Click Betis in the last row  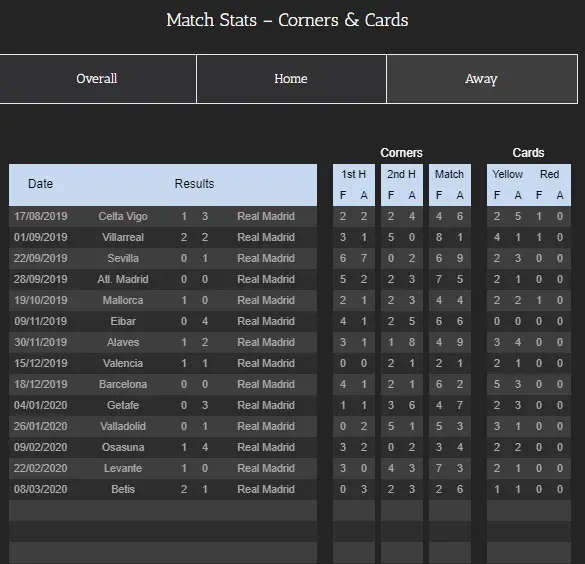(123, 489)
